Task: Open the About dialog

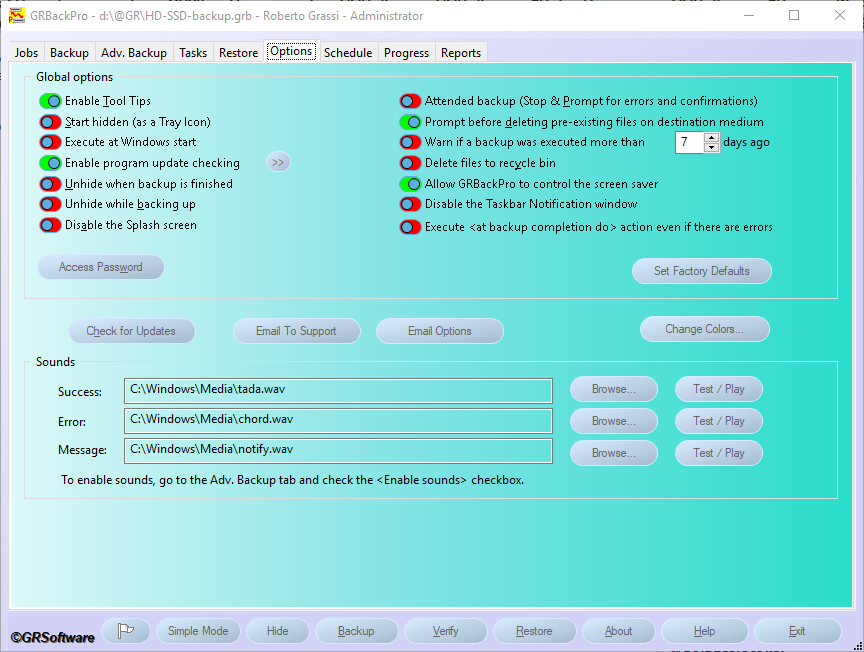Action: point(619,631)
